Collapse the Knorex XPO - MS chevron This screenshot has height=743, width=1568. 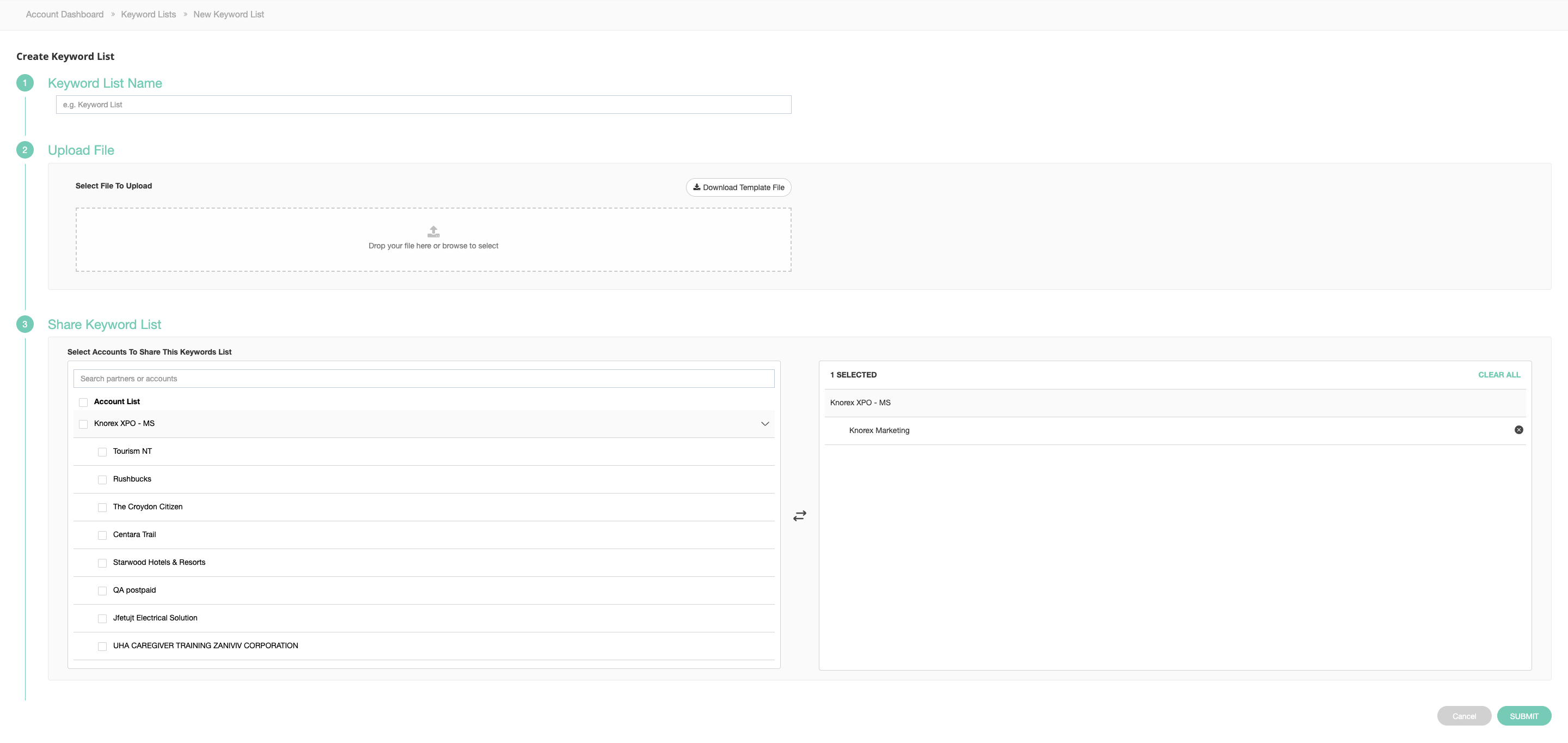tap(764, 424)
